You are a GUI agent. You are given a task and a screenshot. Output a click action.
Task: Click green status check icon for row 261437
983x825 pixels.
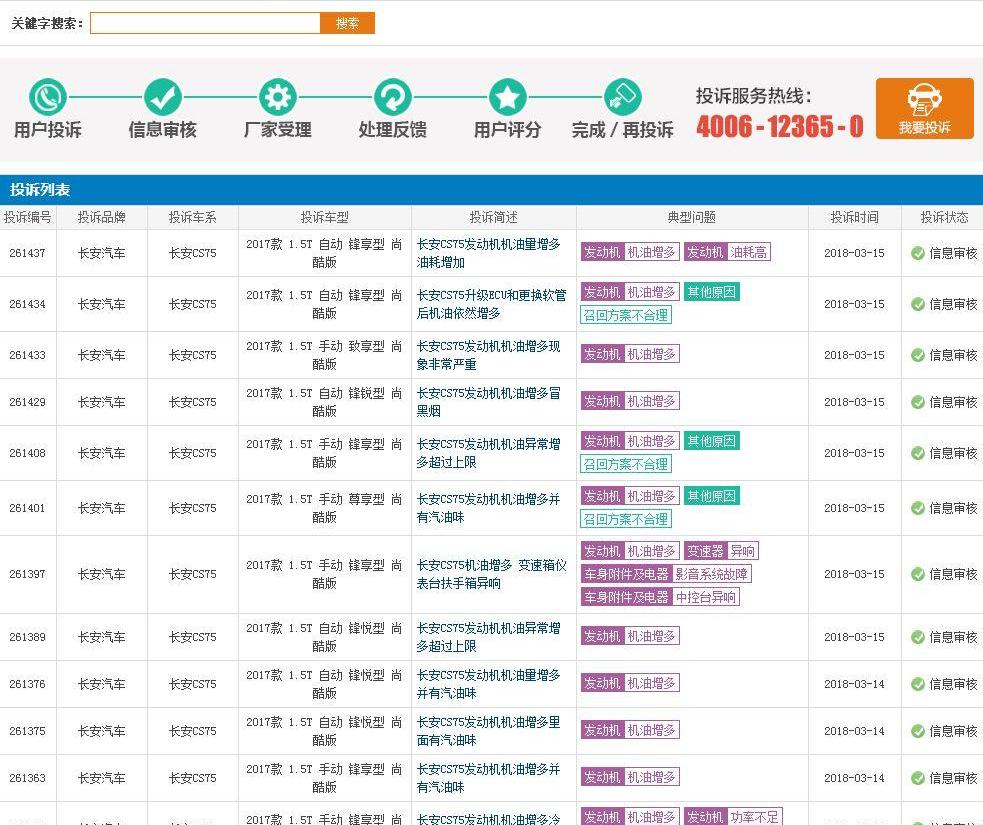tap(918, 253)
